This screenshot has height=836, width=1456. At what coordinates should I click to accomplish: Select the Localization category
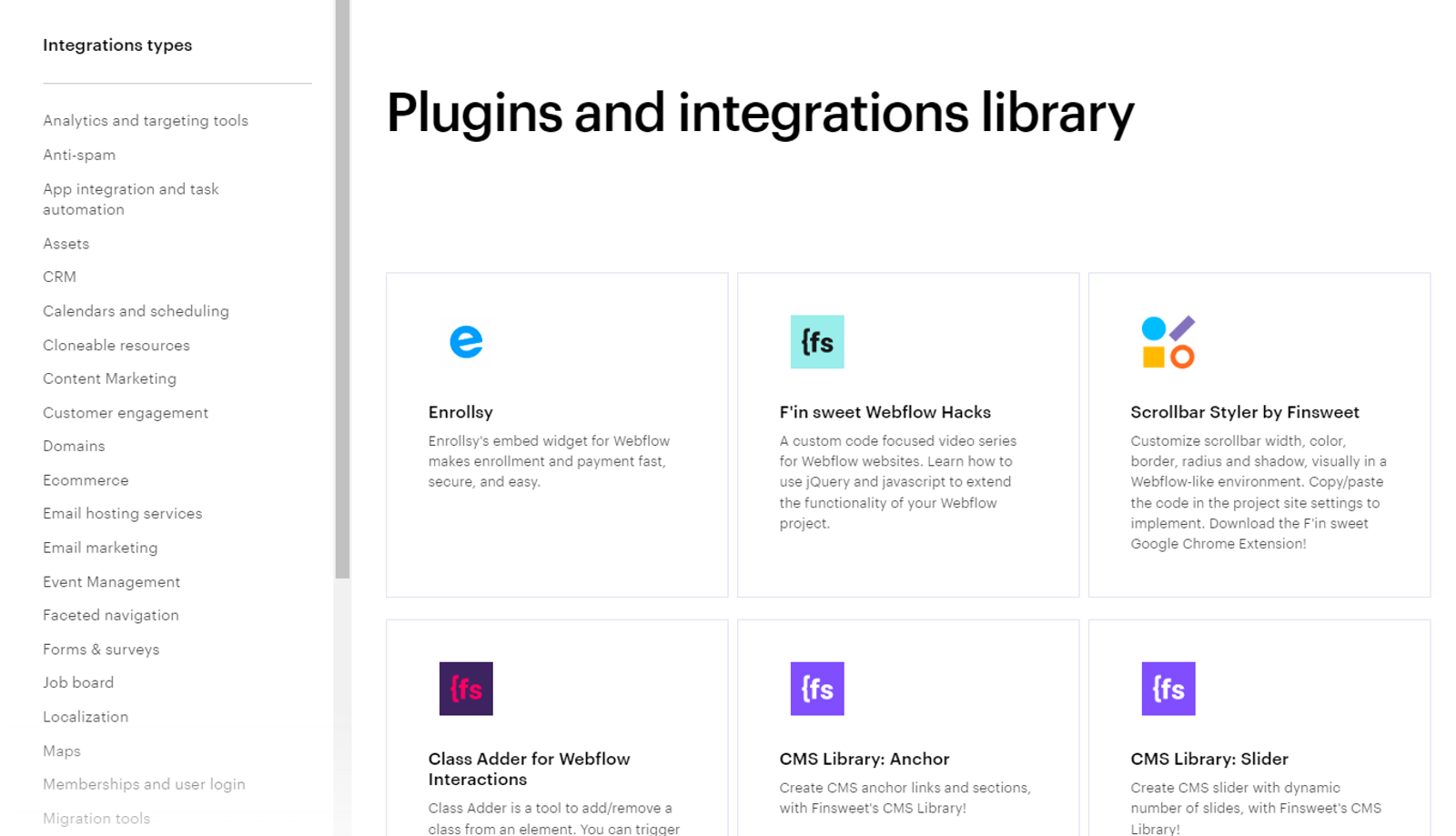86,717
